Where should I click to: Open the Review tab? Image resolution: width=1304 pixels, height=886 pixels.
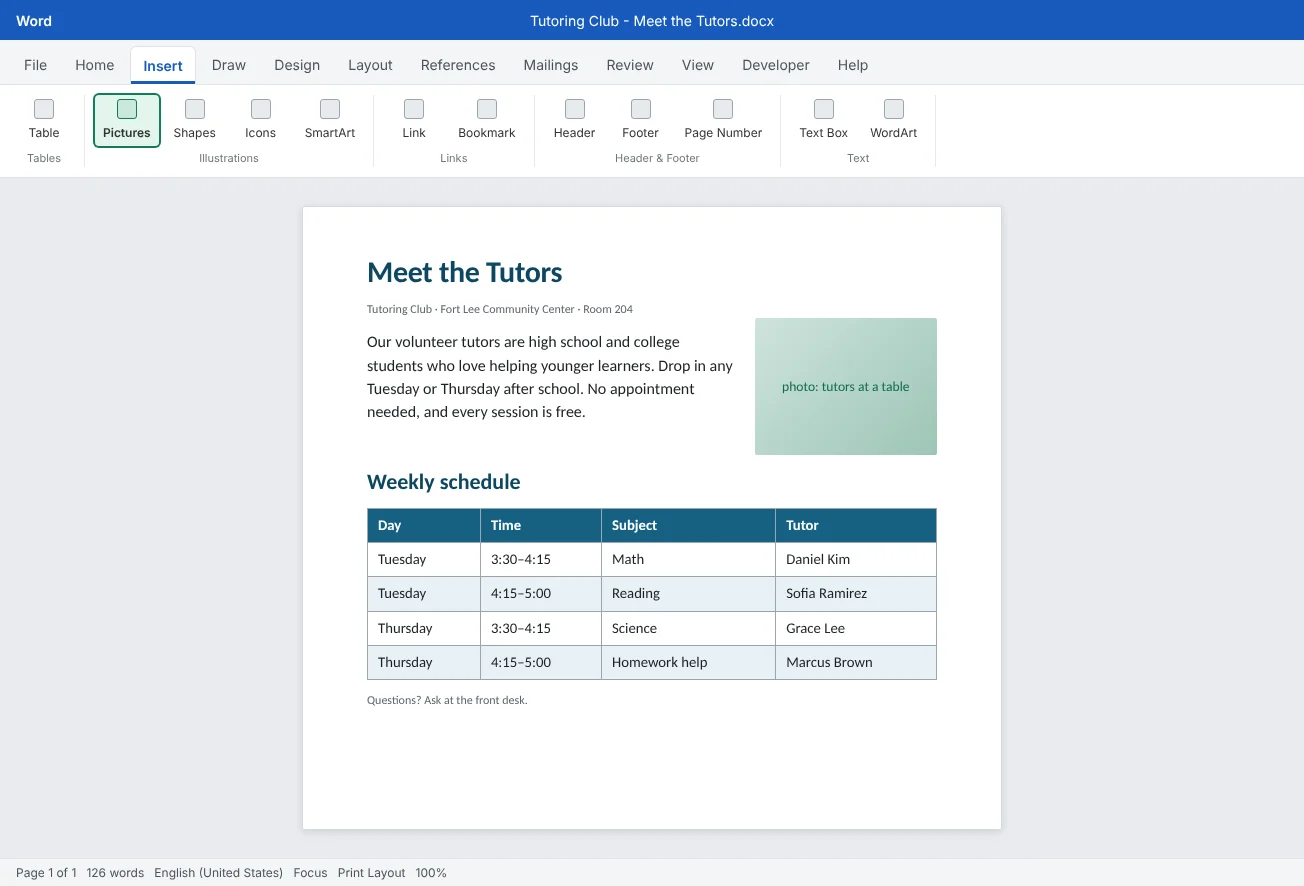pos(630,65)
